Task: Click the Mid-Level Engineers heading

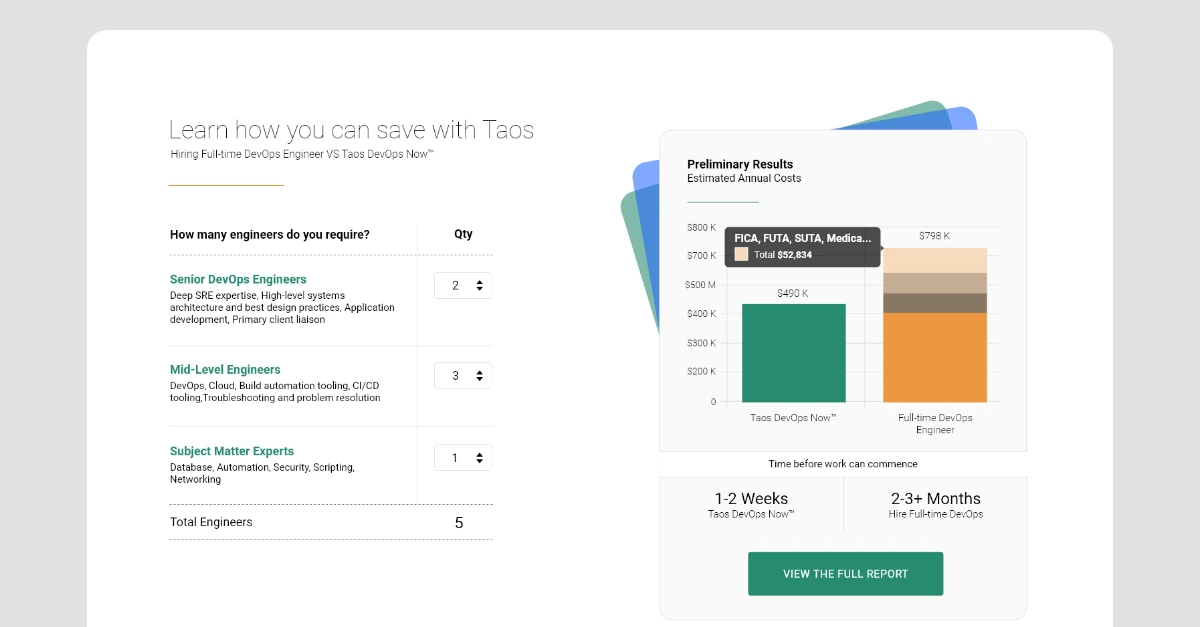Action: point(225,369)
